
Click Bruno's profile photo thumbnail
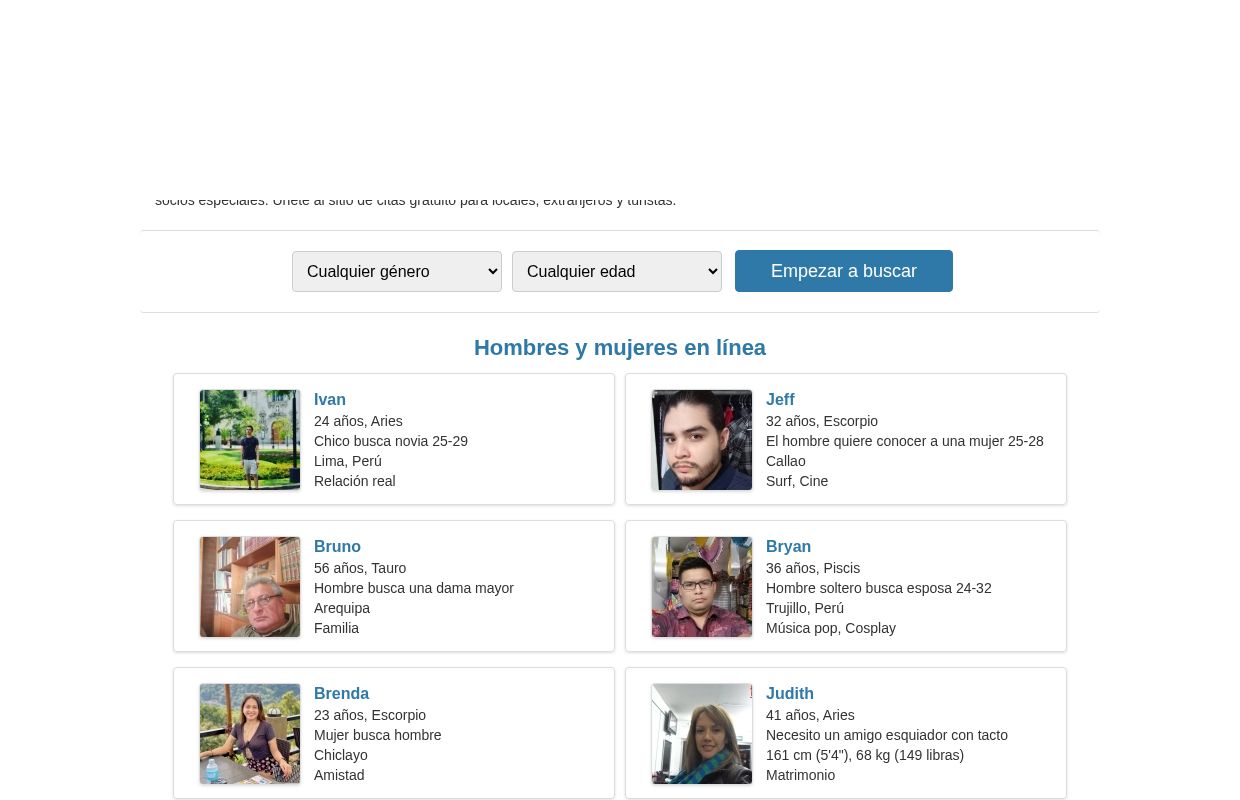tap(250, 587)
